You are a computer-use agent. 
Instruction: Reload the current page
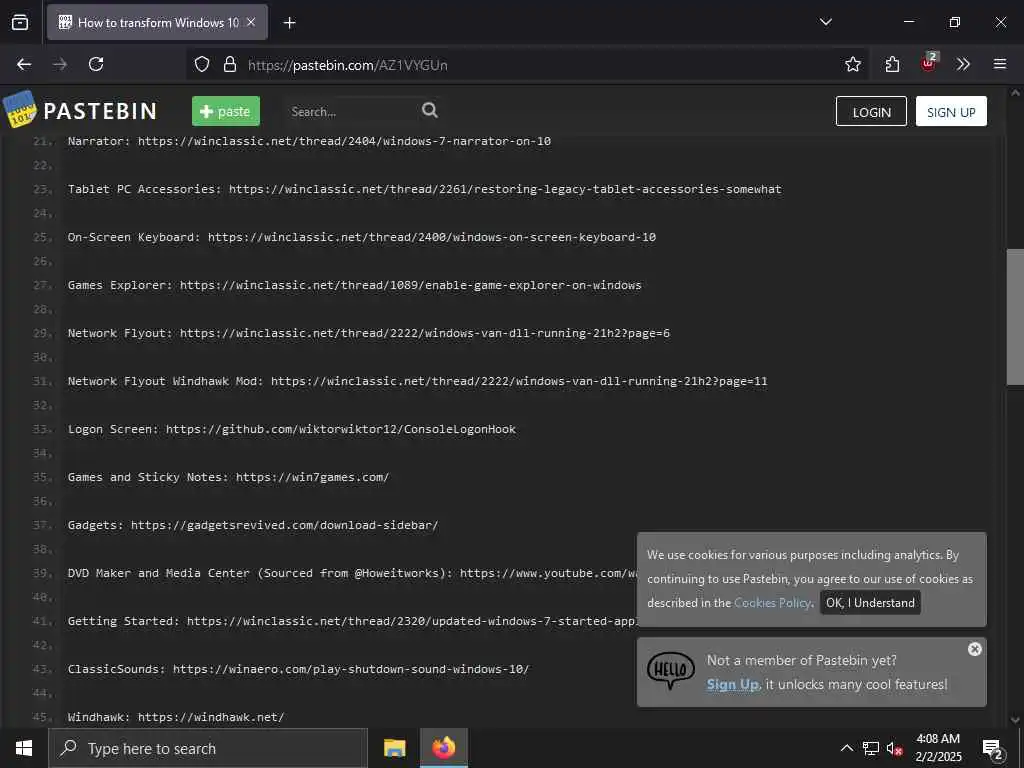coord(96,64)
